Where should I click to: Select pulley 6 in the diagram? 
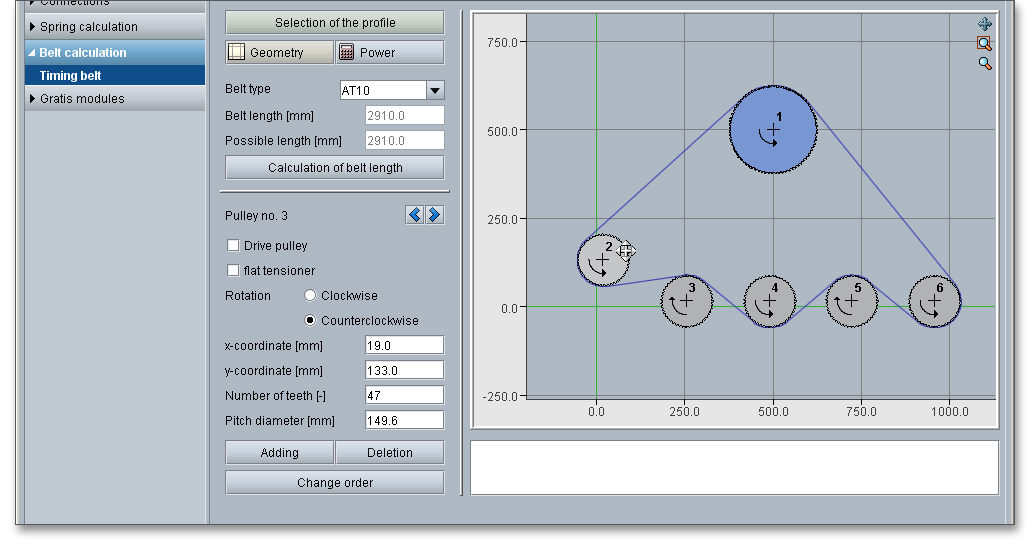(x=935, y=301)
